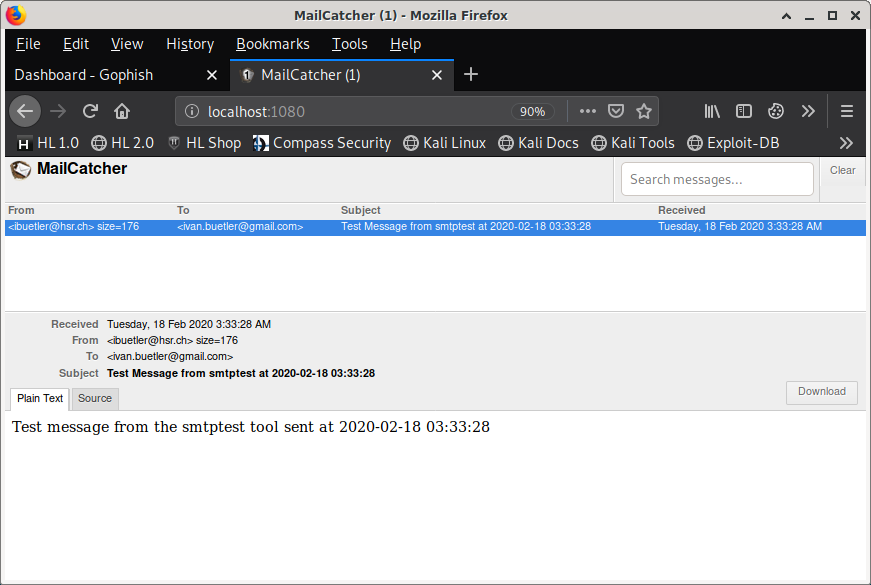
Task: Open page actions three-dot menu
Action: pyautogui.click(x=588, y=111)
